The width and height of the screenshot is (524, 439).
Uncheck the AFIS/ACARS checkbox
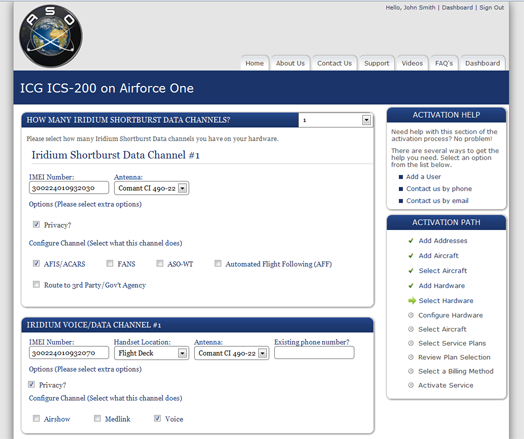click(x=36, y=264)
